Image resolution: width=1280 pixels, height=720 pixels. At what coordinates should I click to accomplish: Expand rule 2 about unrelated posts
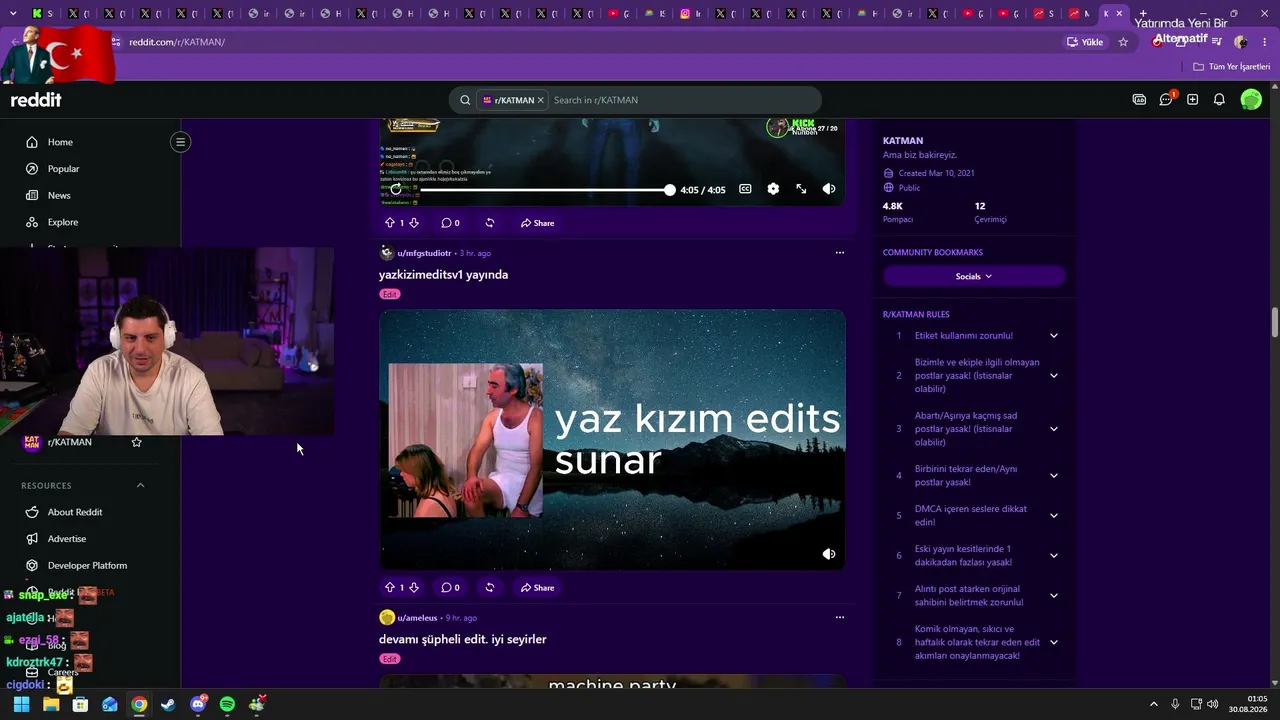click(x=1053, y=376)
